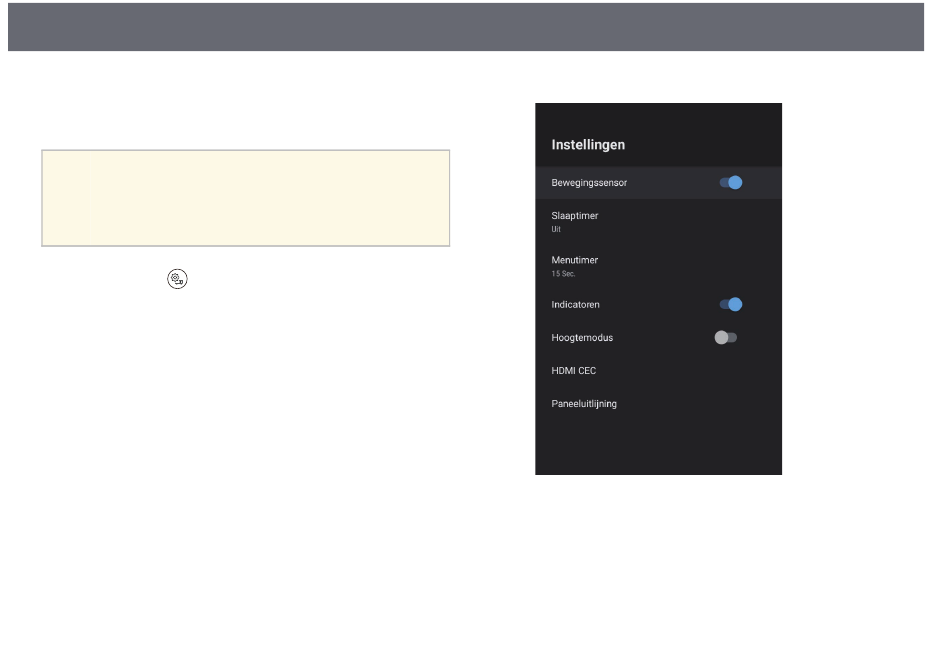Click the Indicatoren label
950x659 pixels.
pos(575,305)
